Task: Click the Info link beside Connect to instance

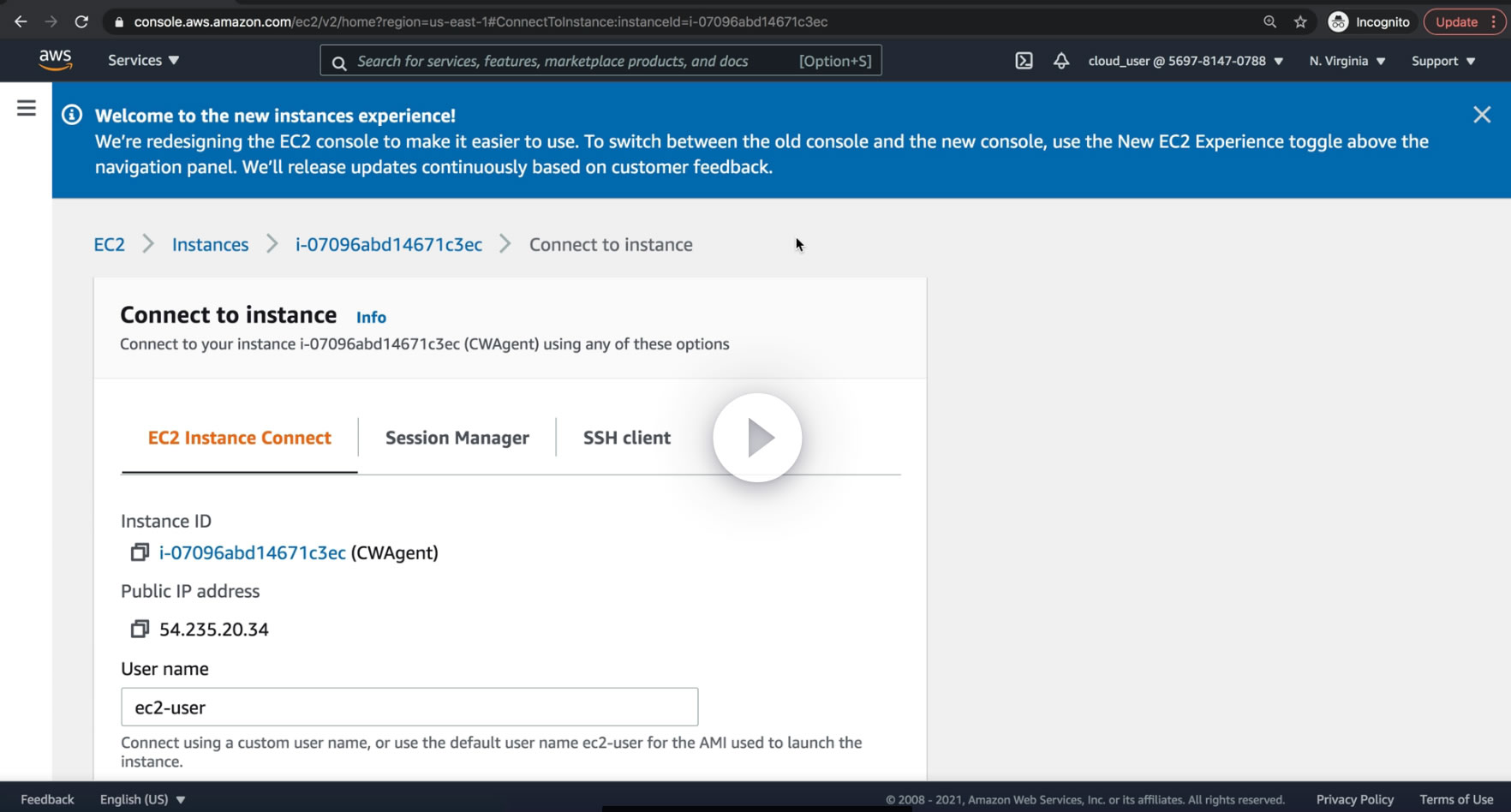Action: point(371,317)
